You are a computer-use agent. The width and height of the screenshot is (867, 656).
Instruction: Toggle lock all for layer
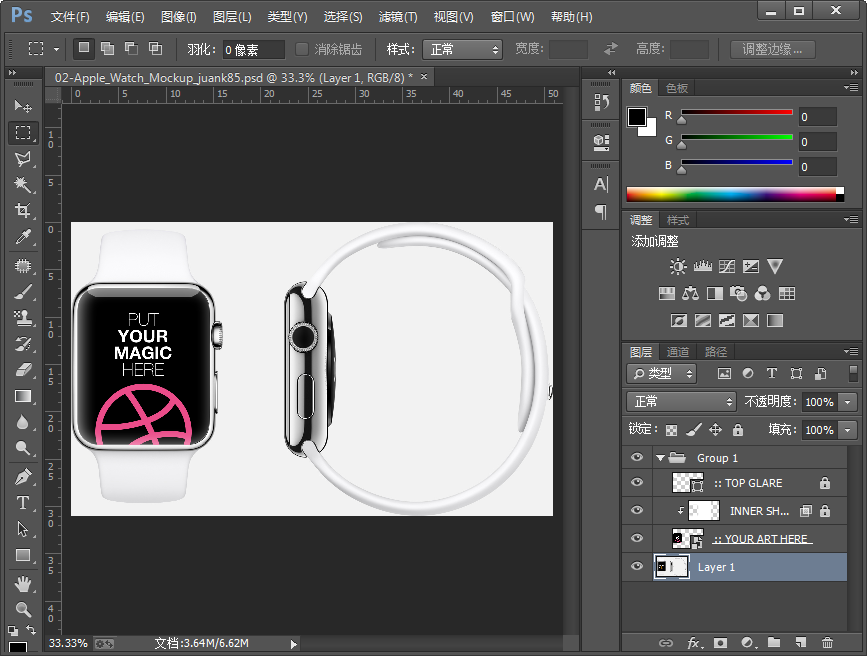click(x=738, y=430)
